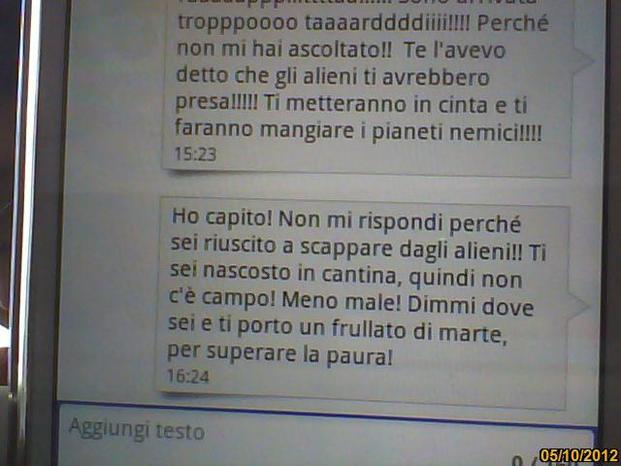Select the message bubble sent at 16:24
This screenshot has height=466, width=621.
362,303
